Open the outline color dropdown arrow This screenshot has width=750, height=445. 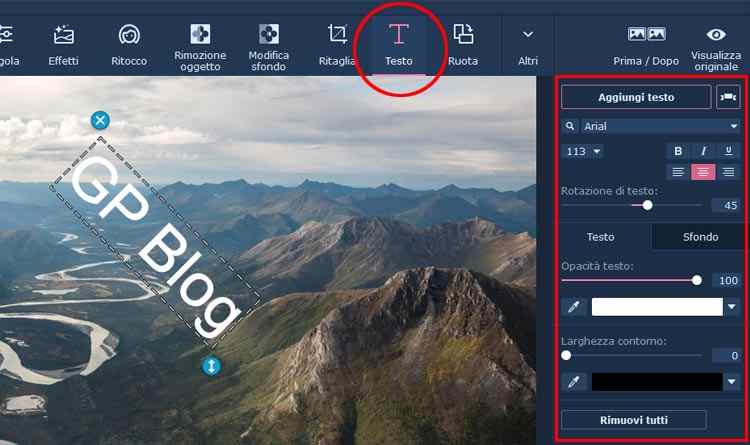click(x=732, y=382)
